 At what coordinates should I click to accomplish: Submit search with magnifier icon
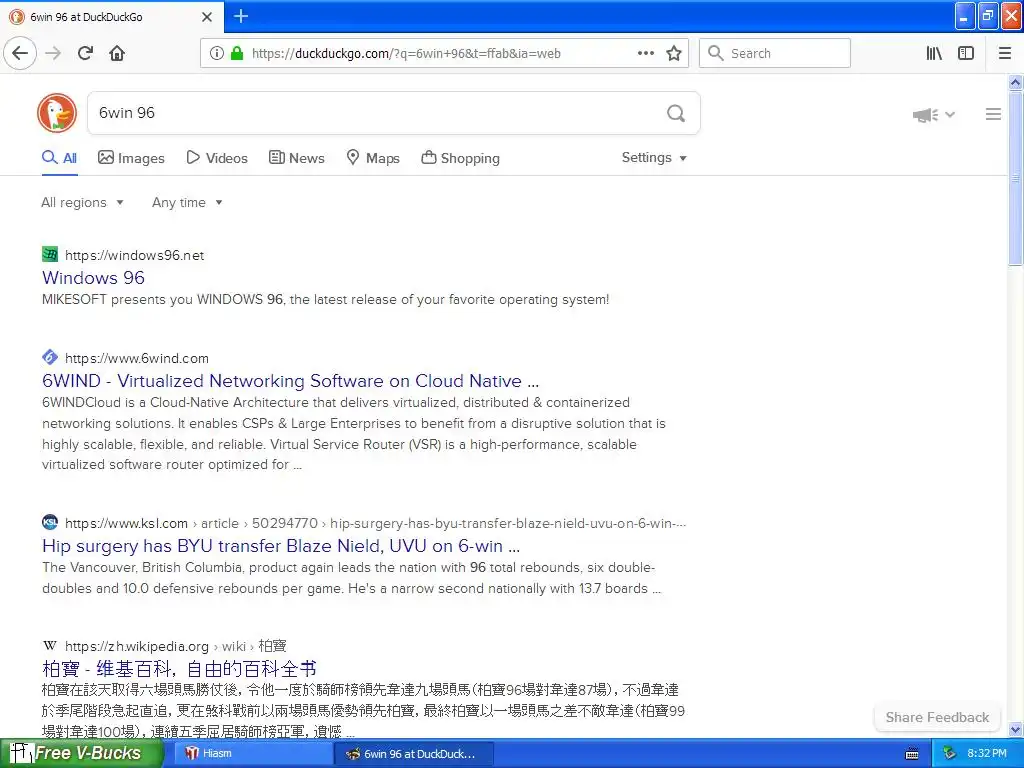coord(676,114)
